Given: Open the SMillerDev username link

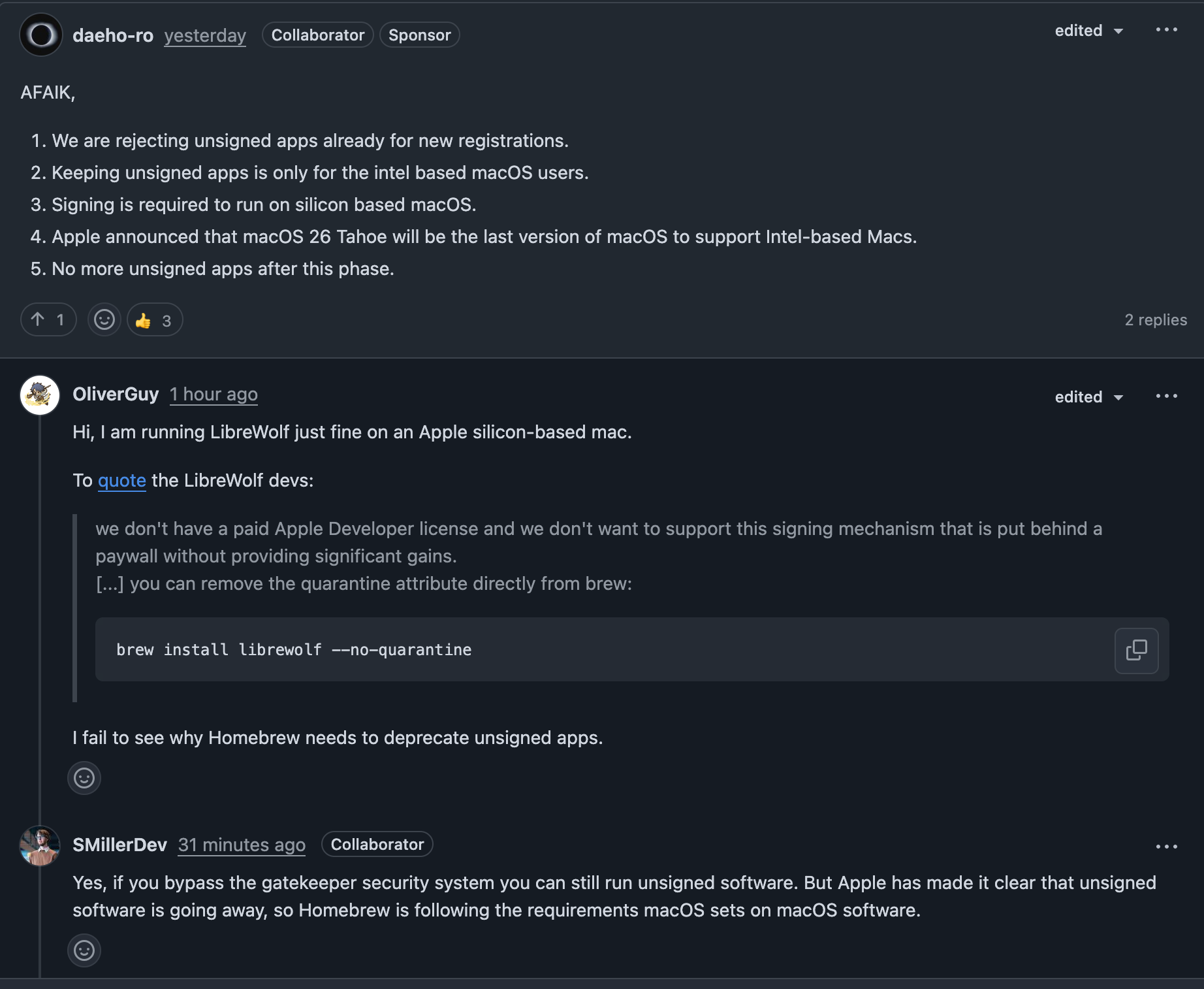Looking at the screenshot, I should tap(119, 845).
